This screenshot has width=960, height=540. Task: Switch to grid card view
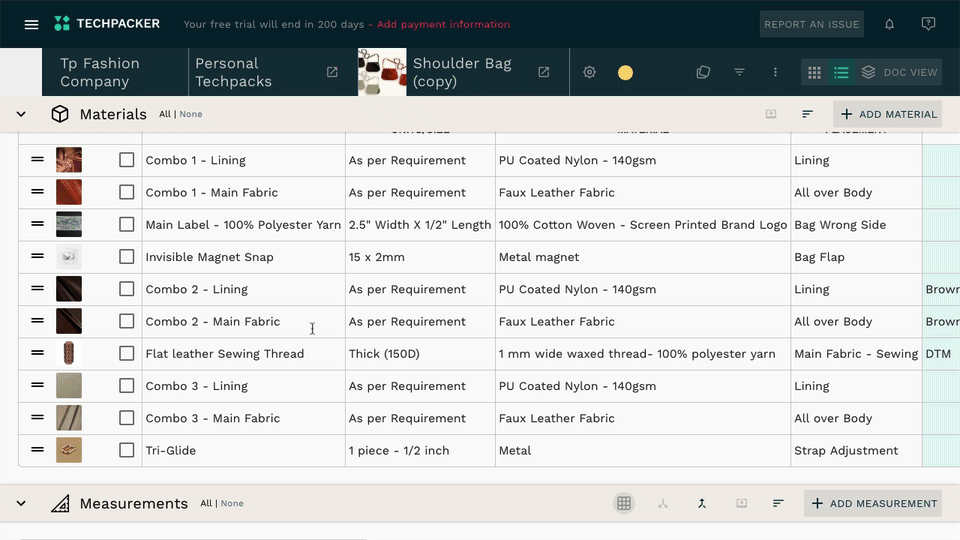(x=814, y=72)
